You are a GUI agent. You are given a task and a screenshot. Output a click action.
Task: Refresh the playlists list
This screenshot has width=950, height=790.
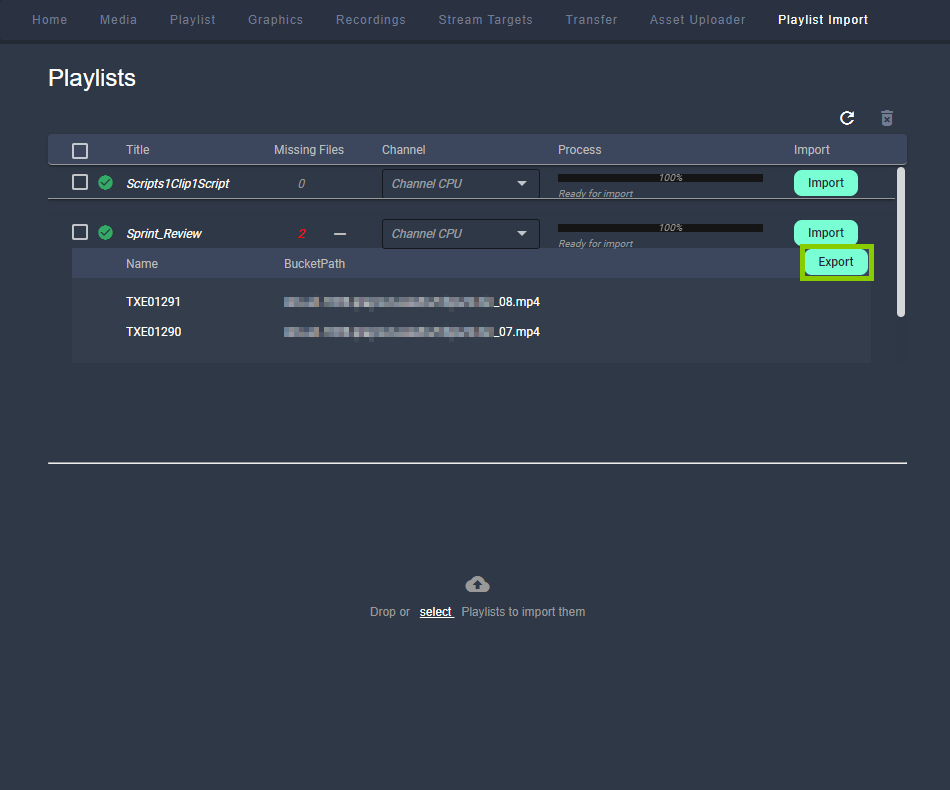pos(847,118)
